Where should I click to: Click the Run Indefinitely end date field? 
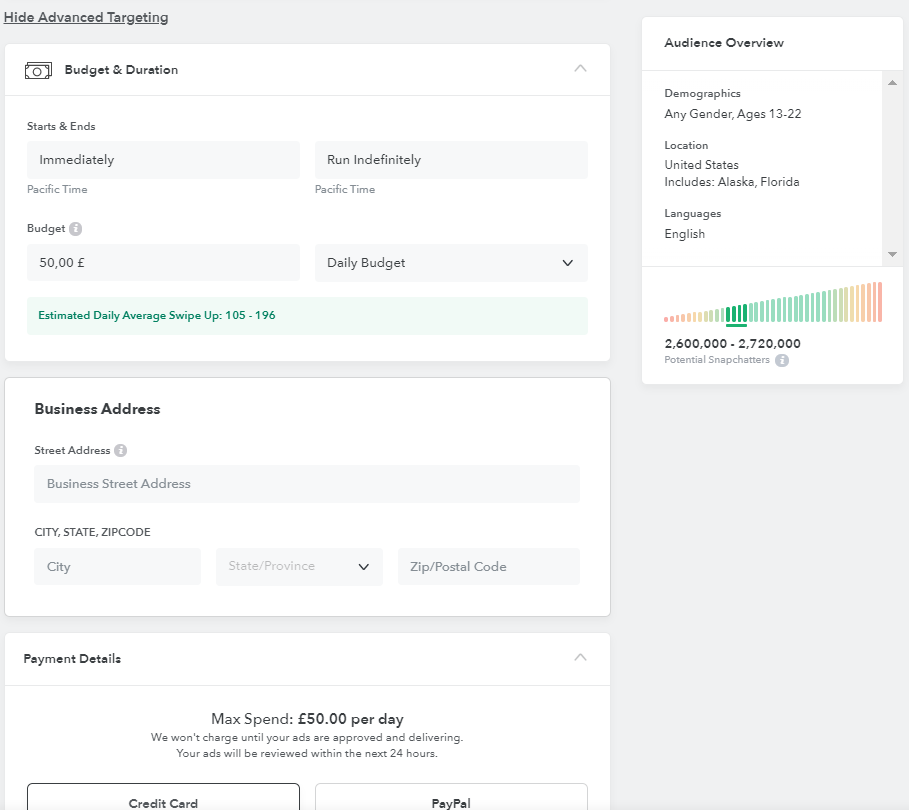click(x=451, y=160)
